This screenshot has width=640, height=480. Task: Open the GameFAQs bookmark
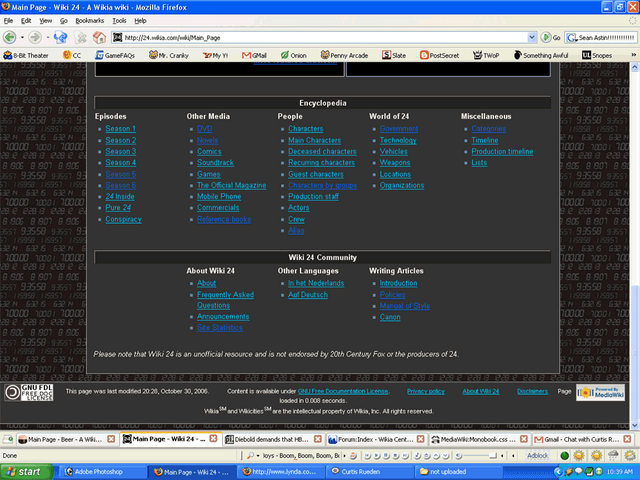(x=115, y=55)
